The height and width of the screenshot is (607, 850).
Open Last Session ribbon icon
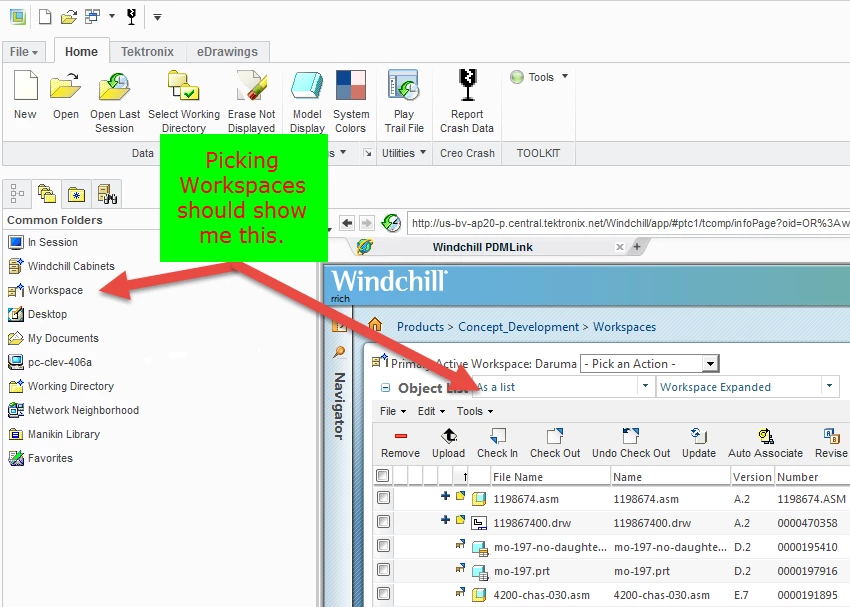114,87
